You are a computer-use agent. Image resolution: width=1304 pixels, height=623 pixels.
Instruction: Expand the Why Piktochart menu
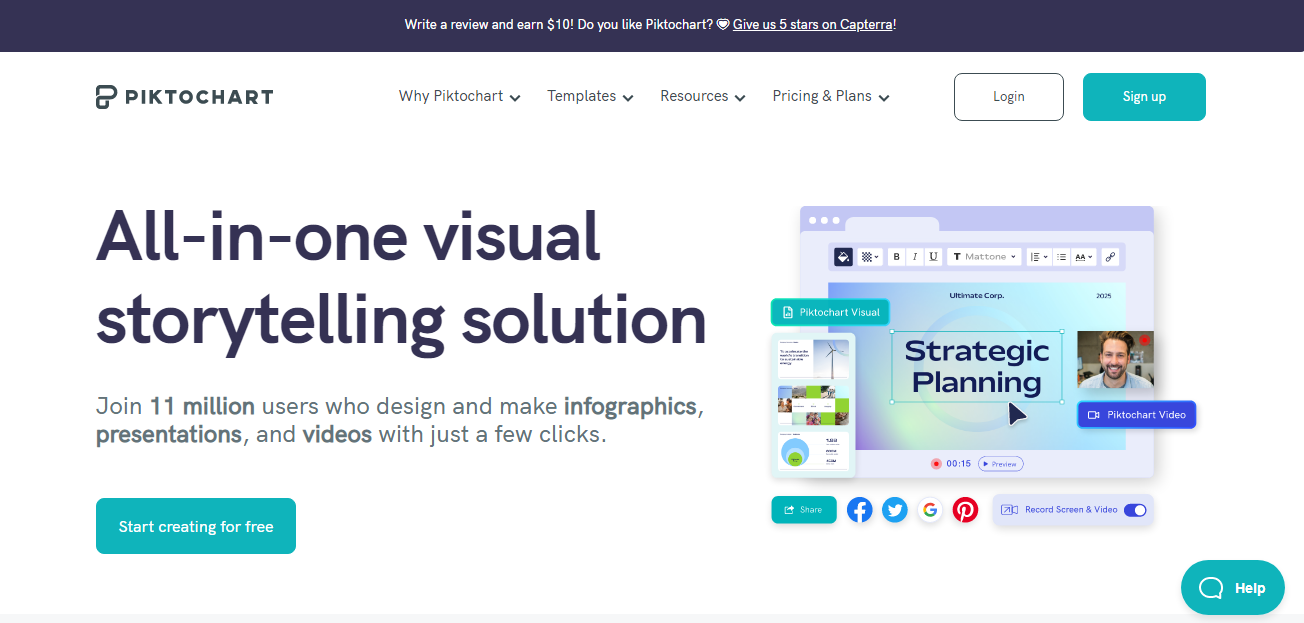459,97
